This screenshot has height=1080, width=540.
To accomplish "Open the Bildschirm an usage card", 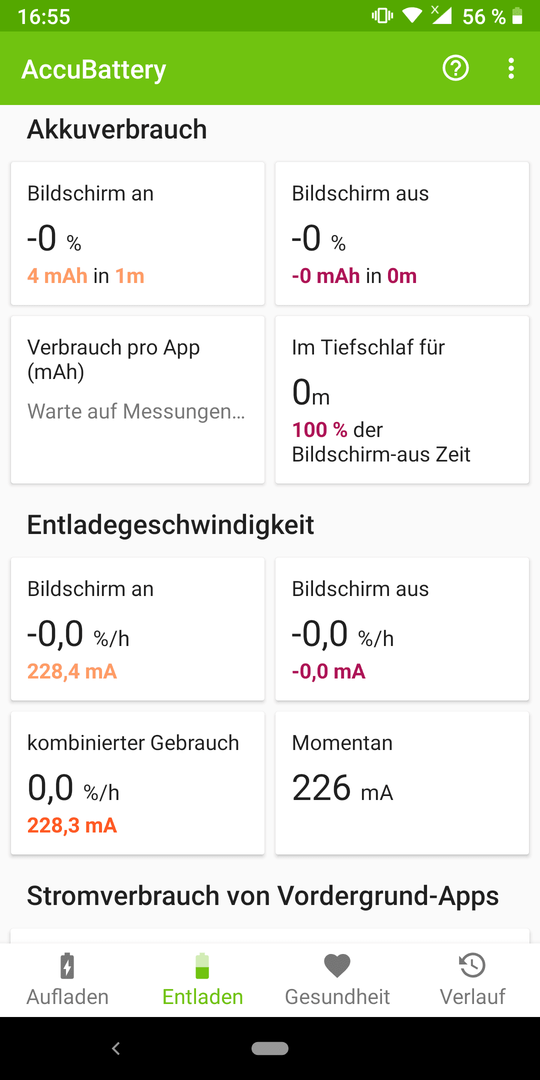I will (138, 233).
